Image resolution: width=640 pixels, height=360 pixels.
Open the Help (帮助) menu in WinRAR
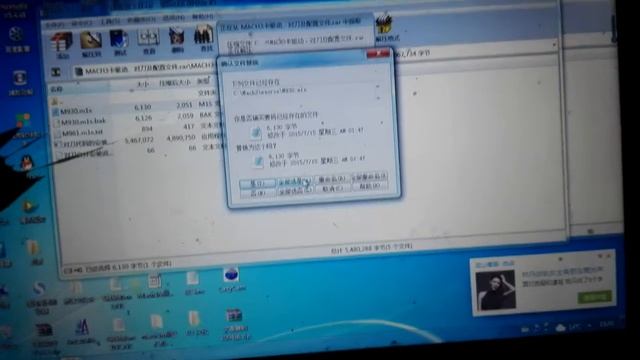[x=203, y=17]
